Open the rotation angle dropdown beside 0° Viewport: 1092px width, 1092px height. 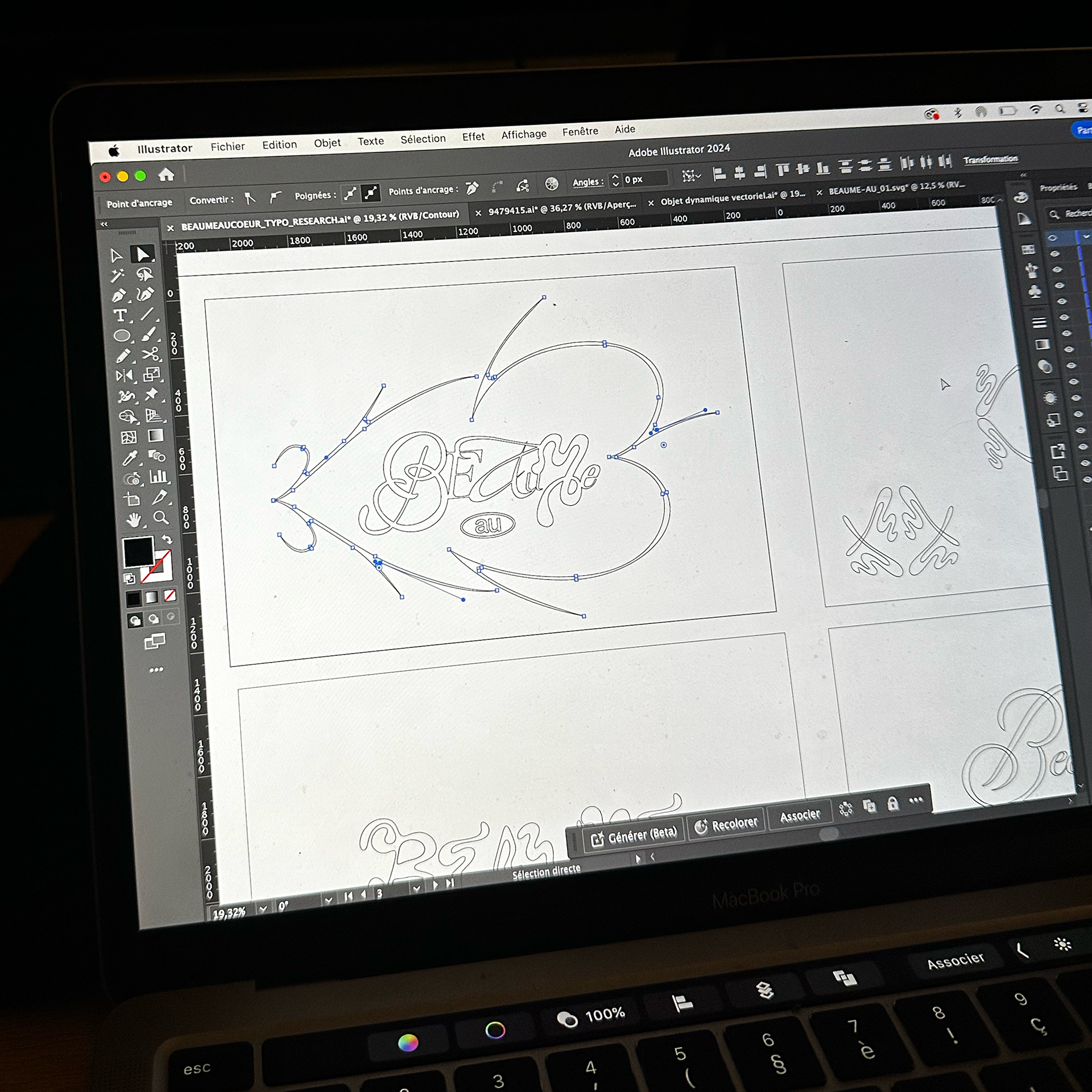328,900
